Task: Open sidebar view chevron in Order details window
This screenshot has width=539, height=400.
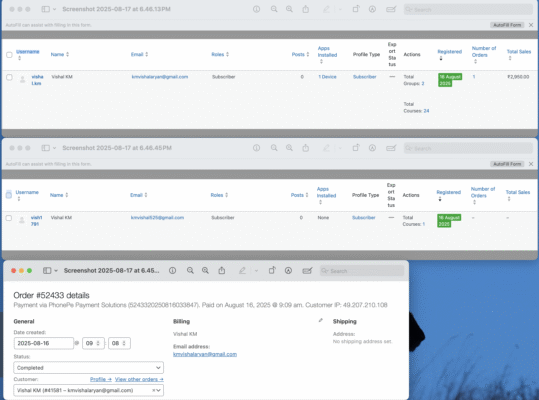Action: (x=56, y=271)
